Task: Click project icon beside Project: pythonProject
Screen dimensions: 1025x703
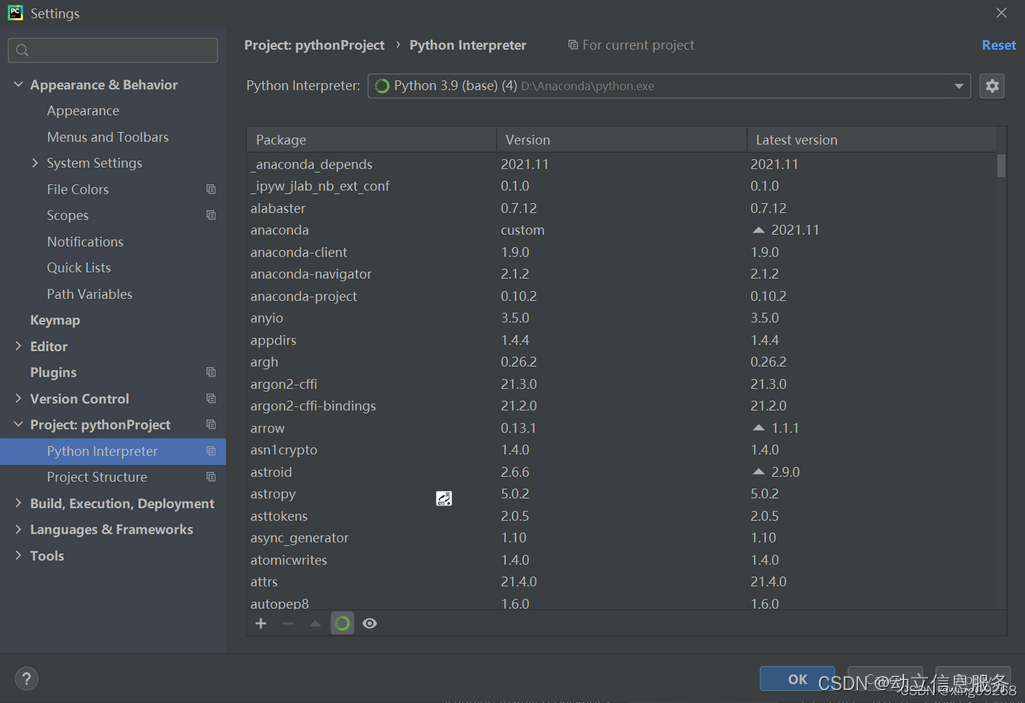Action: pyautogui.click(x=211, y=424)
